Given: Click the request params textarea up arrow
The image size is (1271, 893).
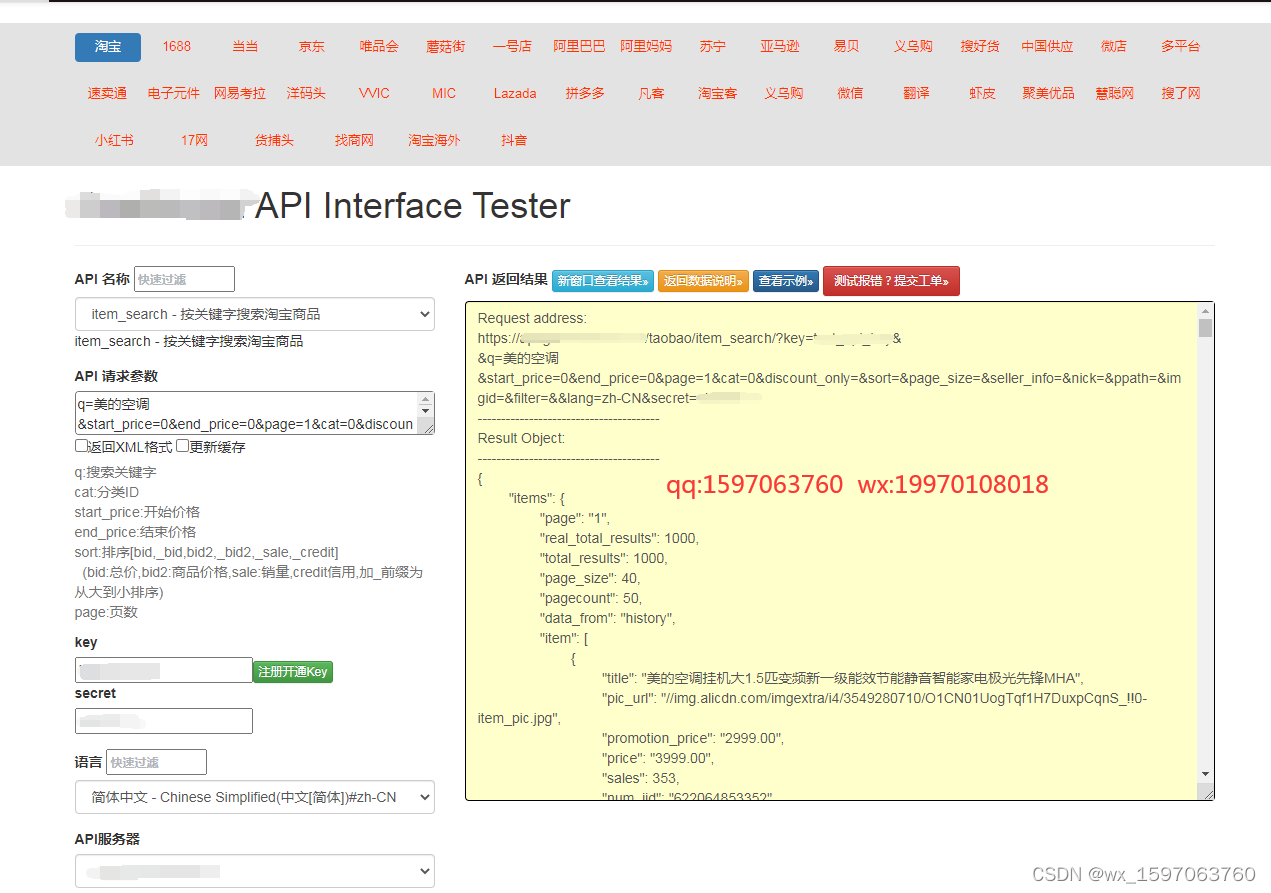Looking at the screenshot, I should tap(427, 399).
